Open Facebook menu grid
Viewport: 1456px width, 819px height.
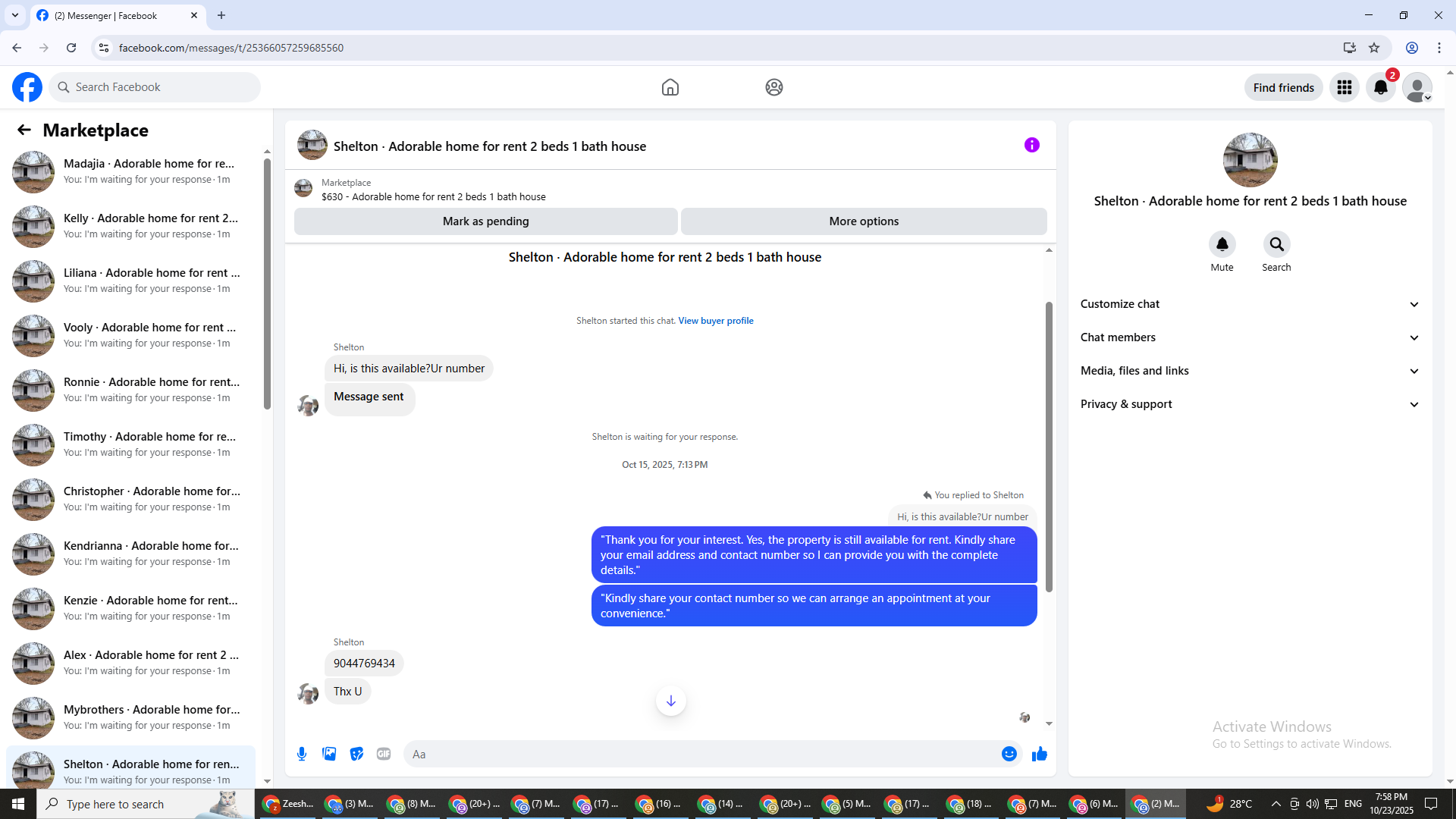1344,87
